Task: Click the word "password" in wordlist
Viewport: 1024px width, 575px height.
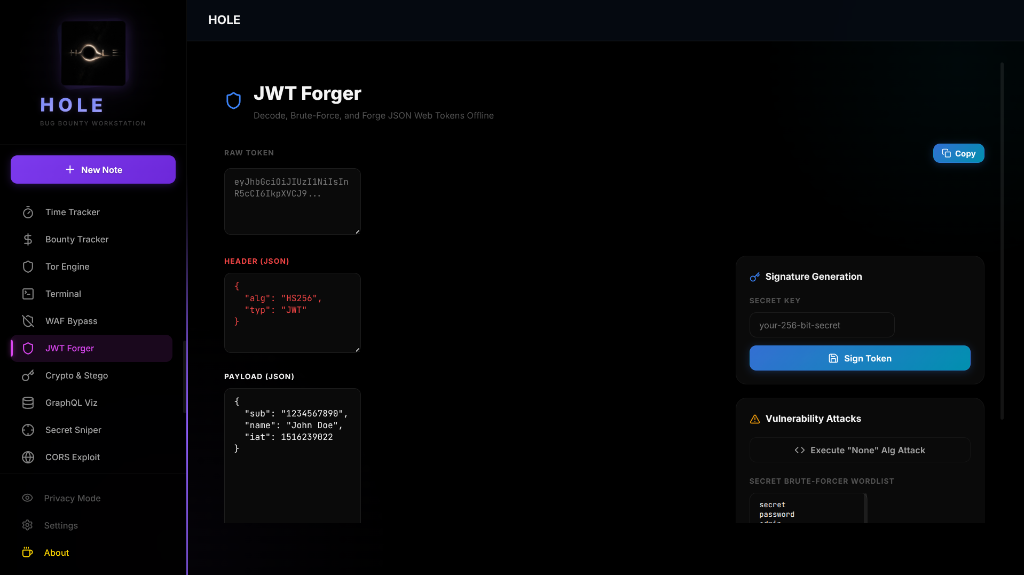Action: pos(776,514)
